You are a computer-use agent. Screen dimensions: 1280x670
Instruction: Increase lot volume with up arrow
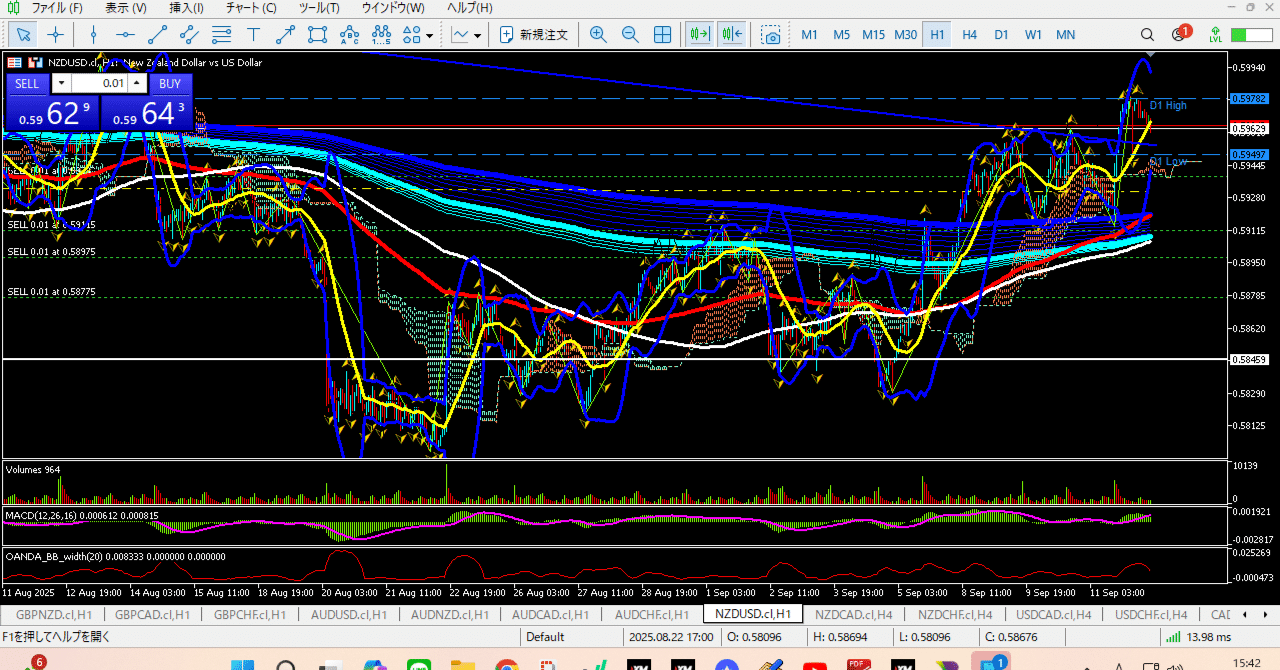137,83
